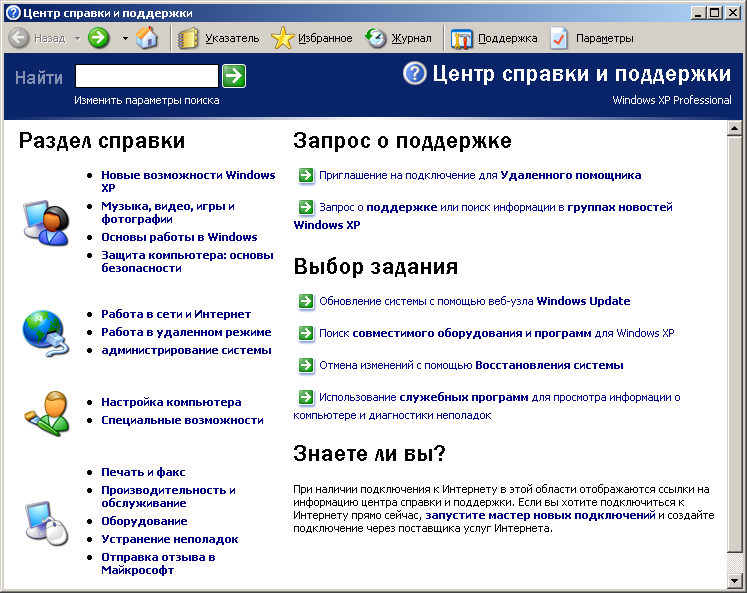The height and width of the screenshot is (593, 747).
Task: Open Избранное star icon
Action: pos(283,38)
